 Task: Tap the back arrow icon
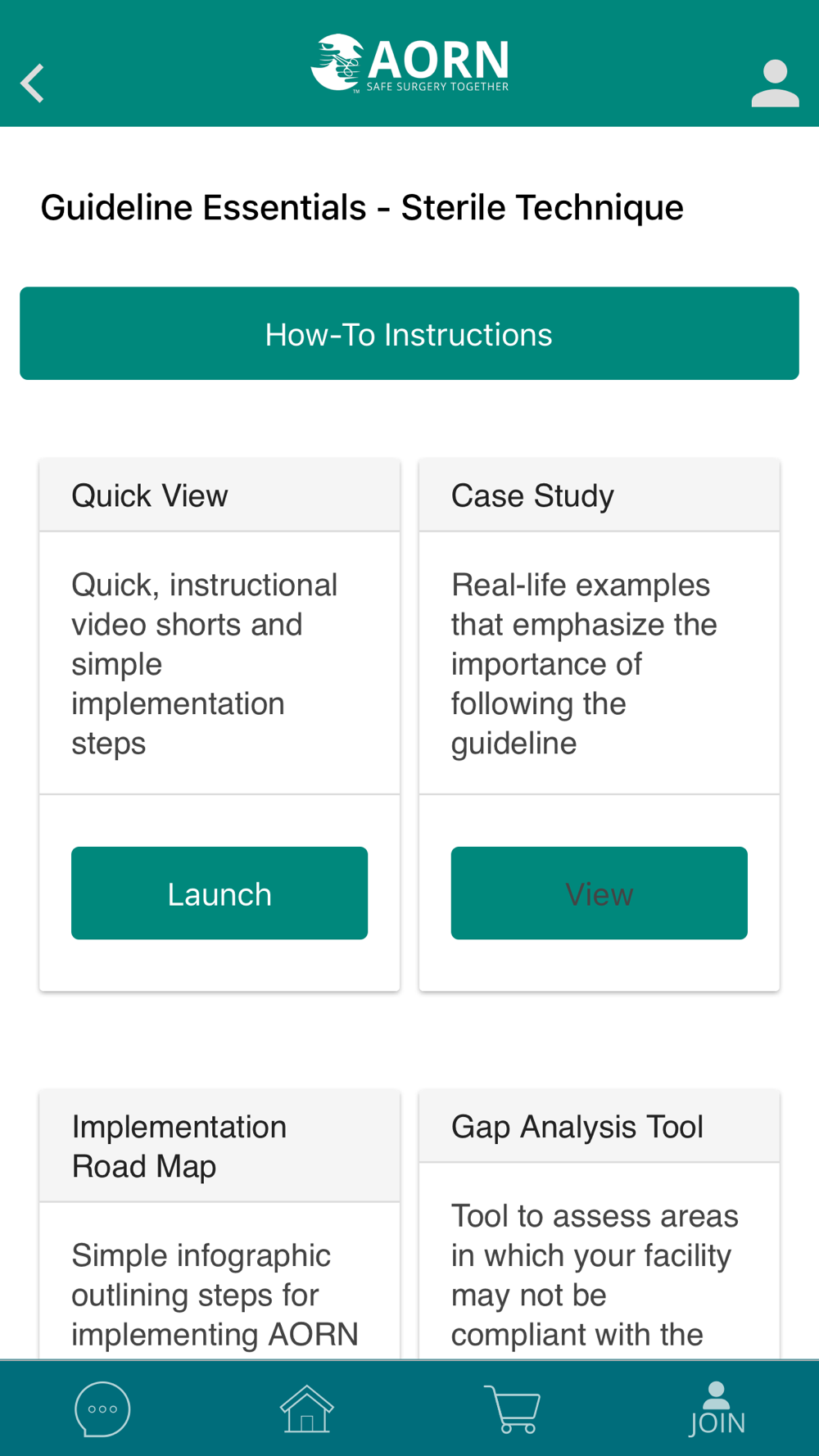point(33,84)
